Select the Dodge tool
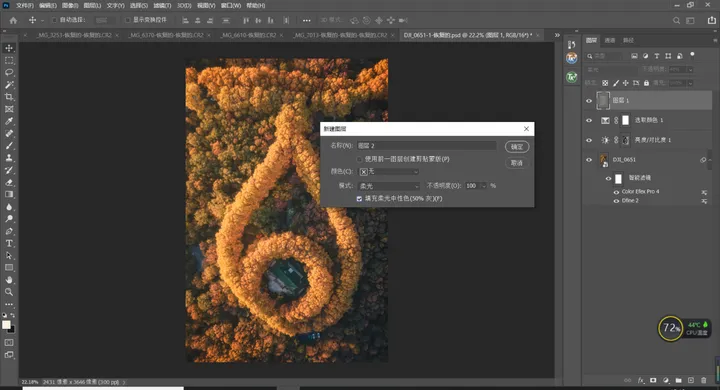Image resolution: width=720 pixels, height=390 pixels. click(x=9, y=219)
